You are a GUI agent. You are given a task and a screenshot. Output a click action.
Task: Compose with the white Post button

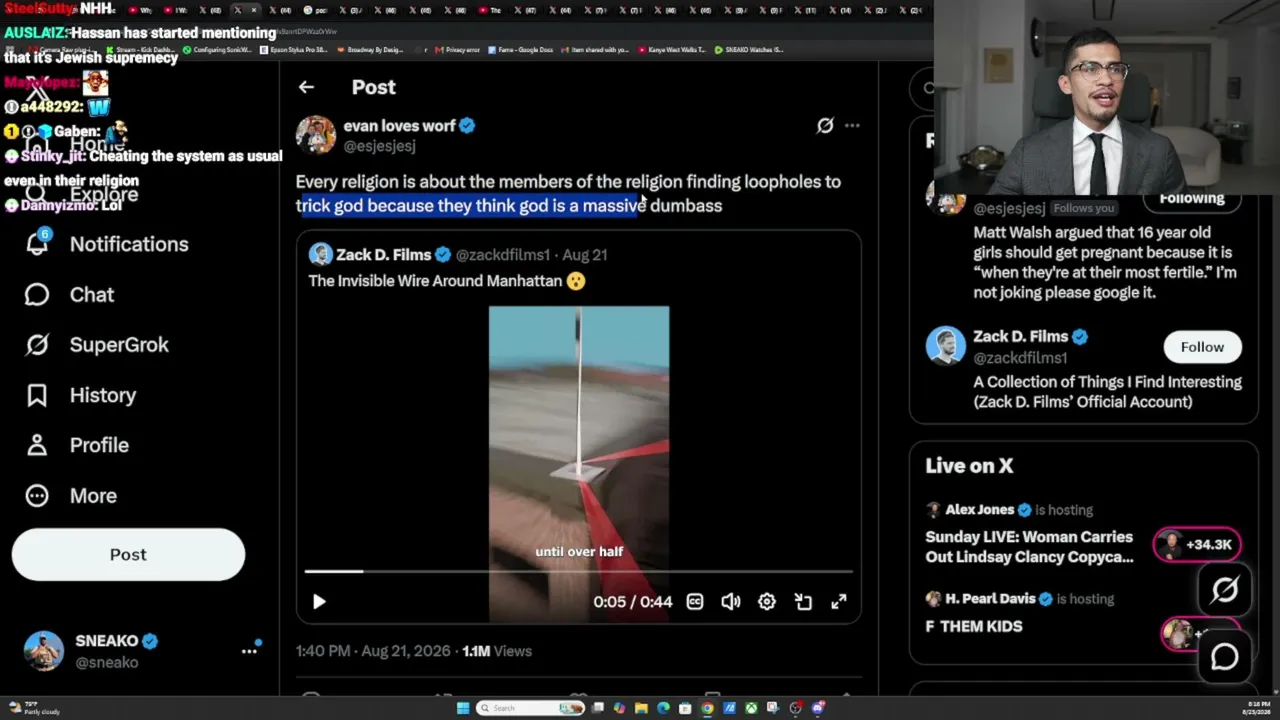point(128,554)
